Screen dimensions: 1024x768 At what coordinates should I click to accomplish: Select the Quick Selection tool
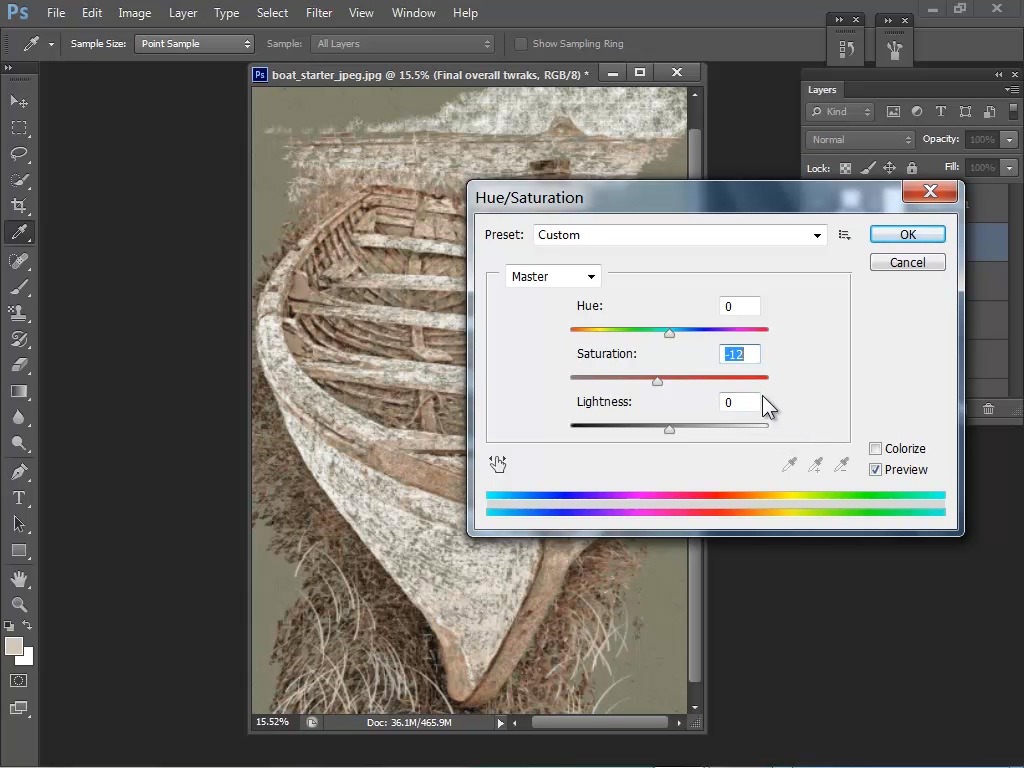pos(19,180)
